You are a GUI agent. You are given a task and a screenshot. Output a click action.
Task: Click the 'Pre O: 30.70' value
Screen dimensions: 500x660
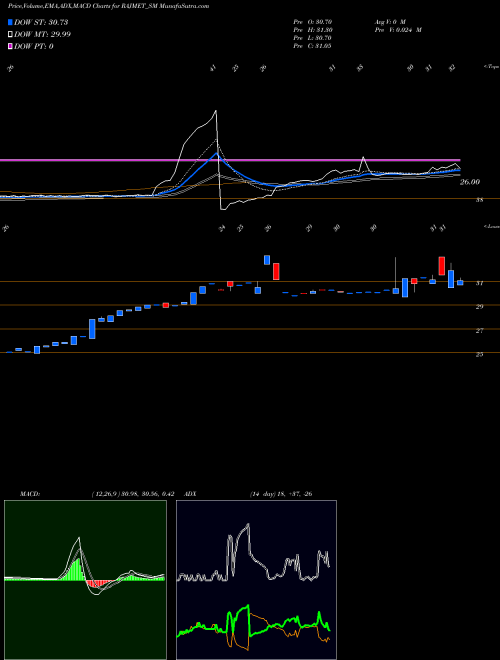pos(313,21)
